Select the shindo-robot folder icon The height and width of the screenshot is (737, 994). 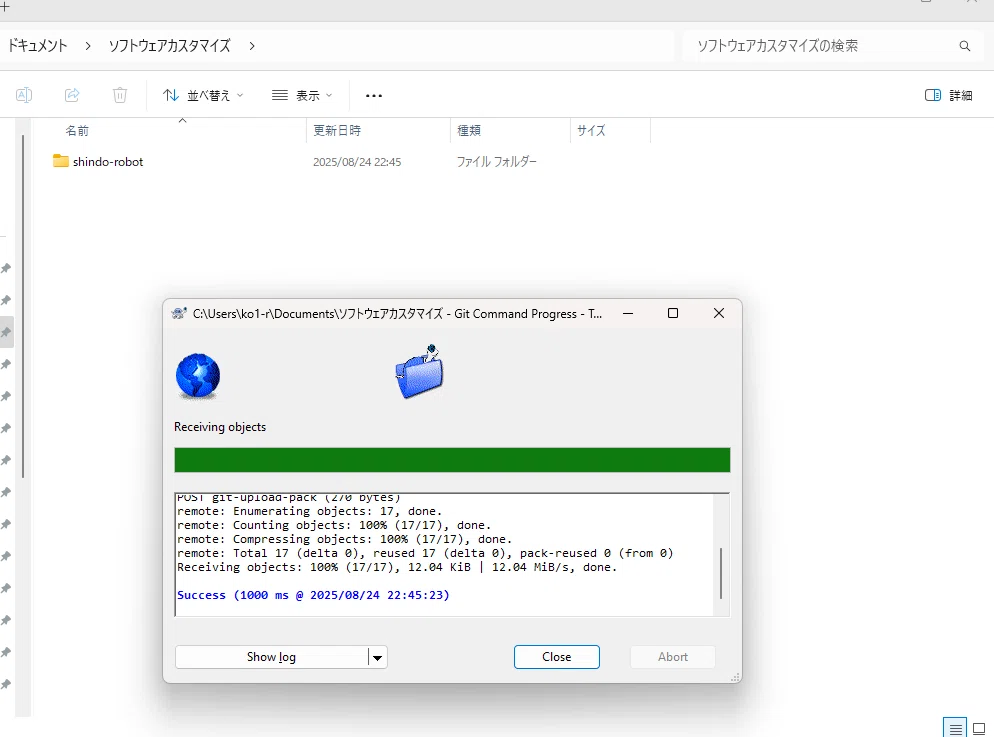point(61,161)
